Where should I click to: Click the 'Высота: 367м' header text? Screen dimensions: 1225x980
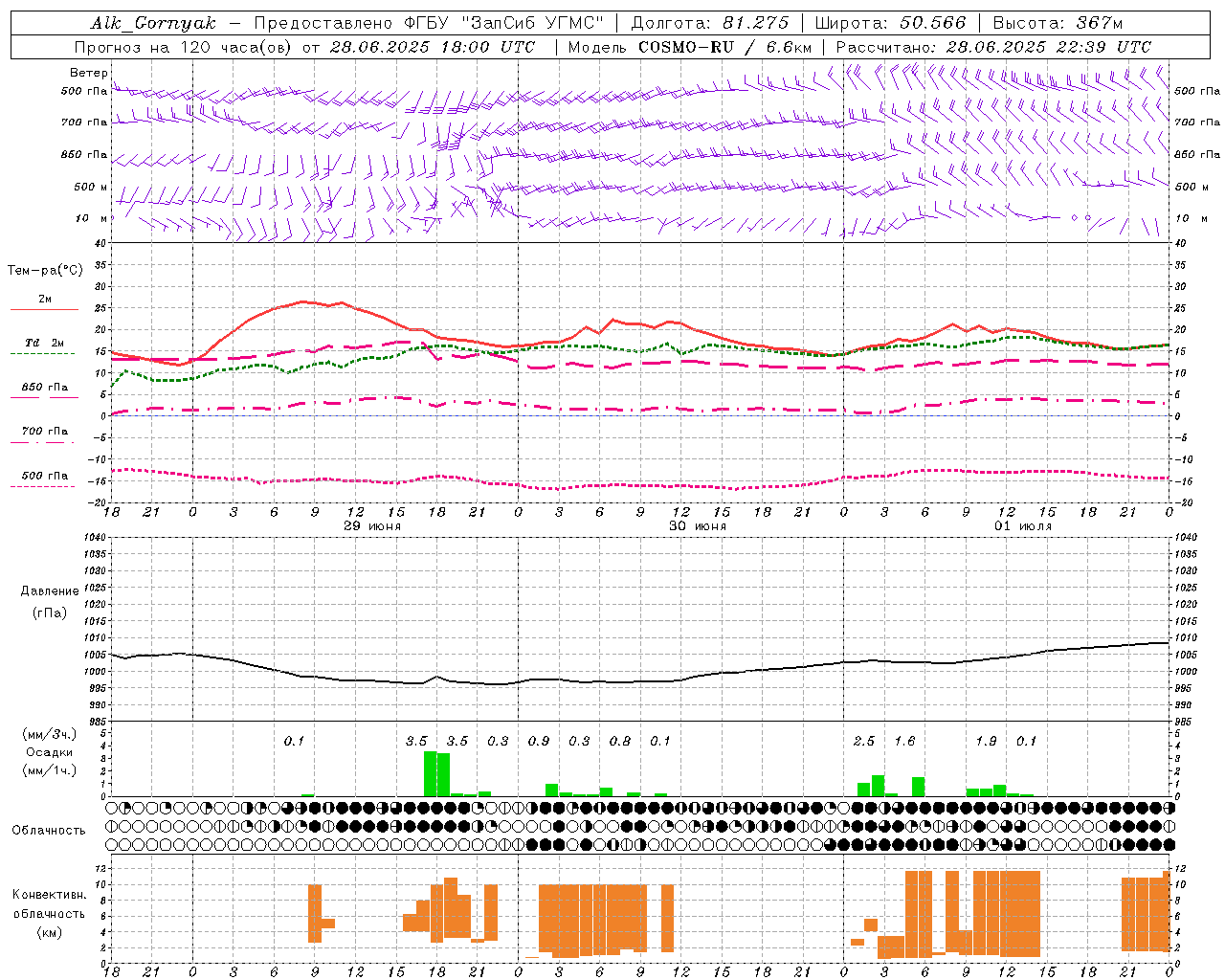pyautogui.click(x=1058, y=23)
